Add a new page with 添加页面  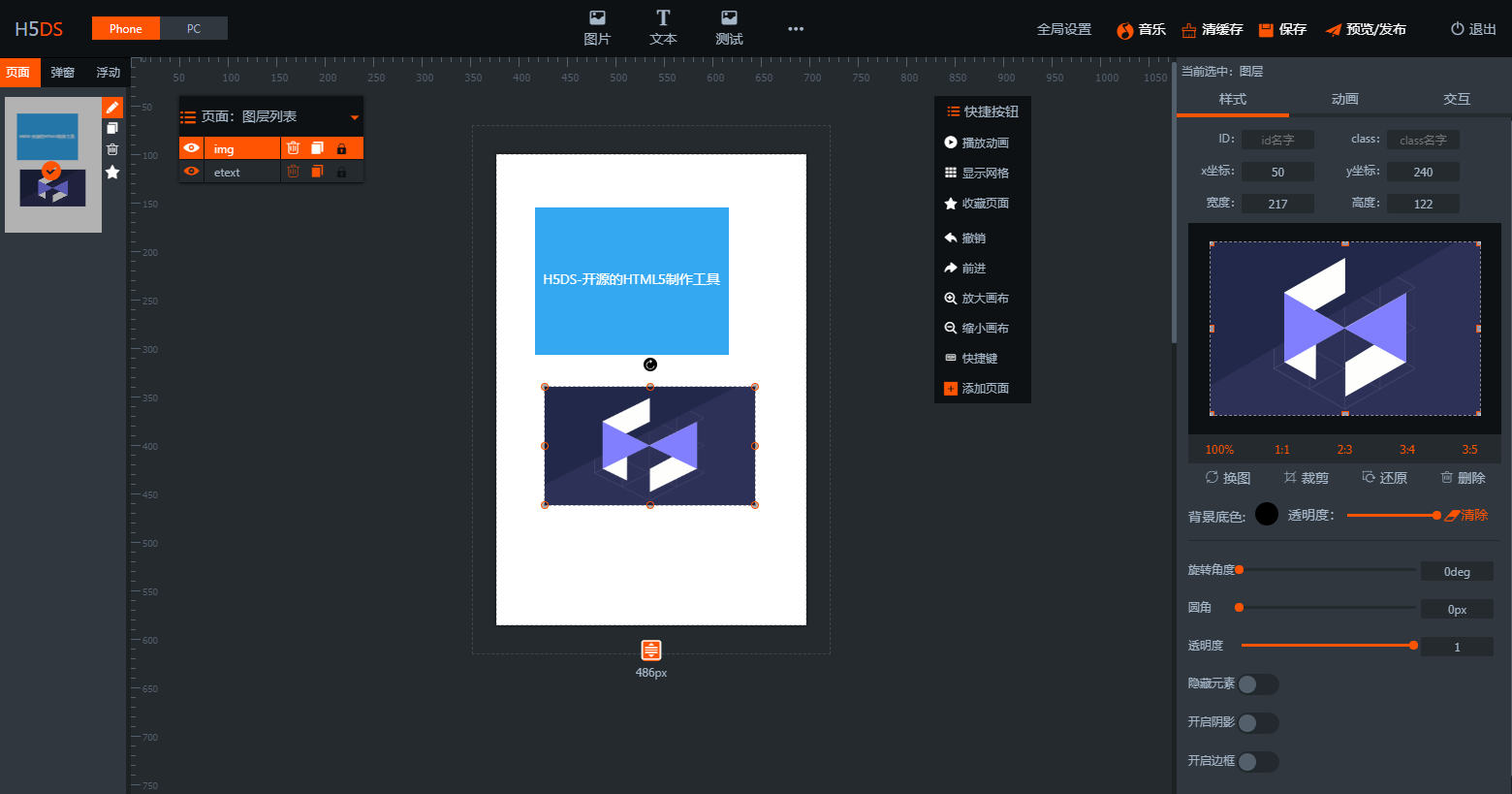coord(977,388)
